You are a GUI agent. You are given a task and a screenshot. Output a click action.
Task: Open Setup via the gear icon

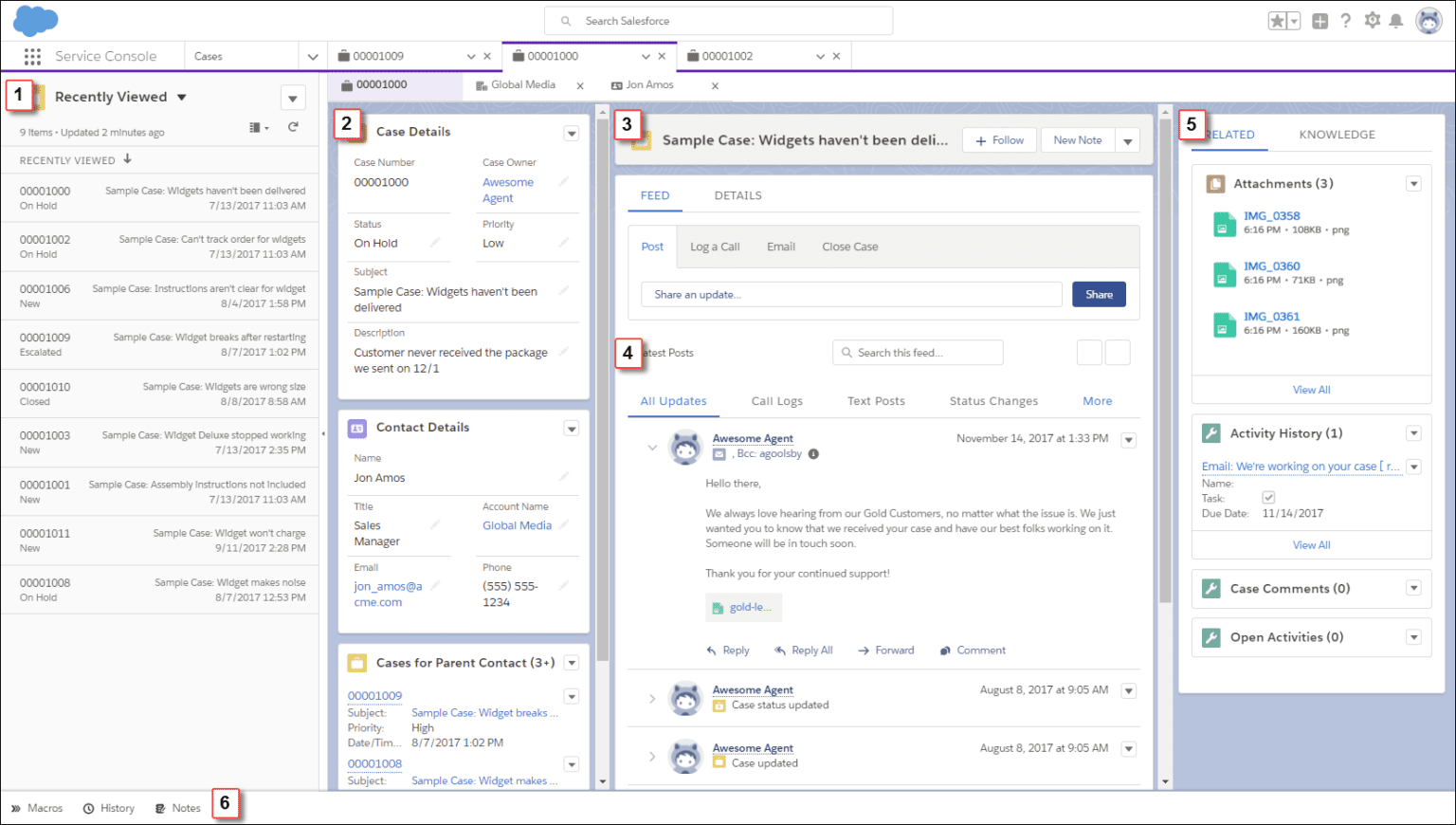[x=1373, y=20]
